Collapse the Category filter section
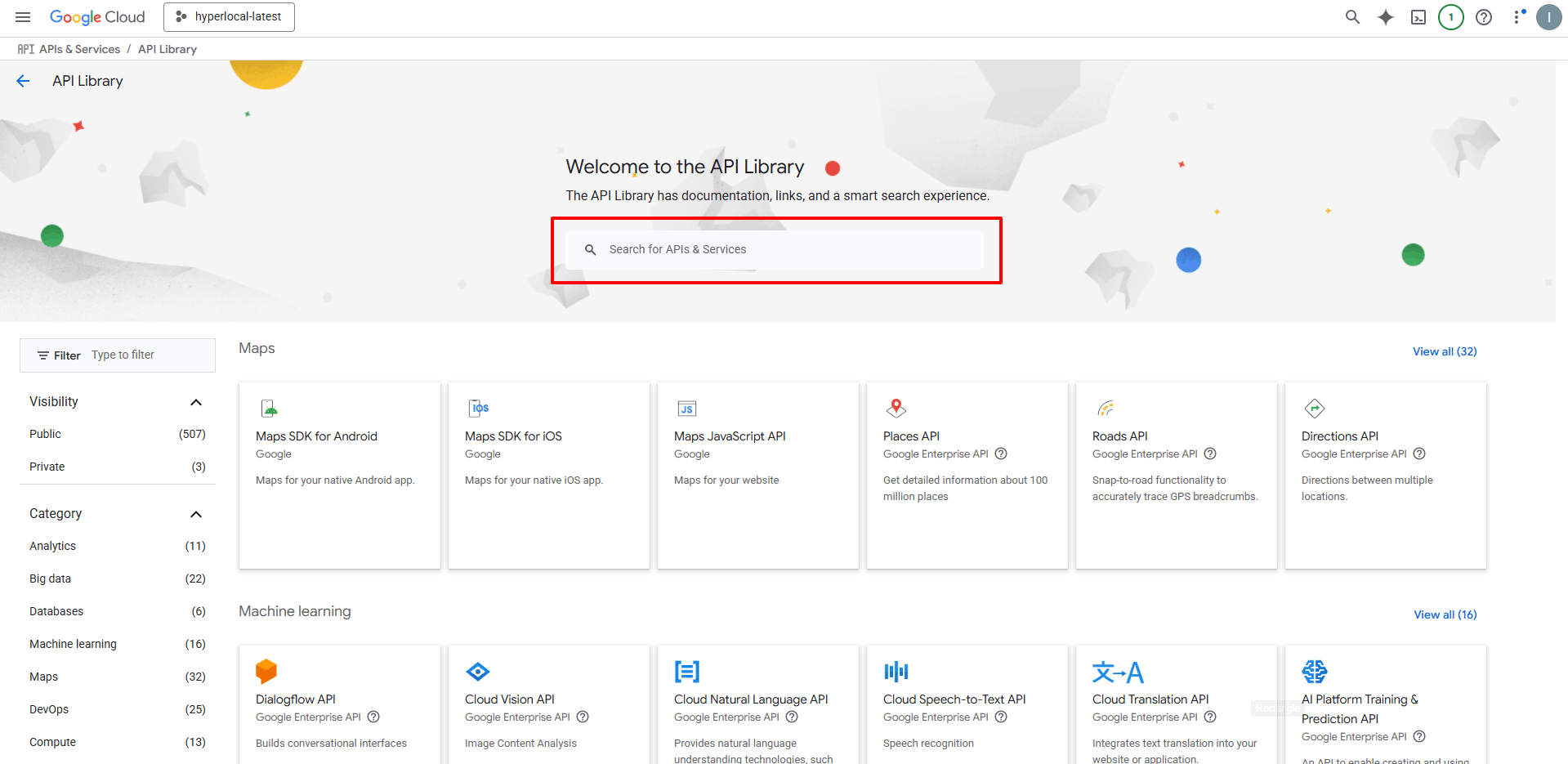The width and height of the screenshot is (1568, 764). [x=196, y=514]
